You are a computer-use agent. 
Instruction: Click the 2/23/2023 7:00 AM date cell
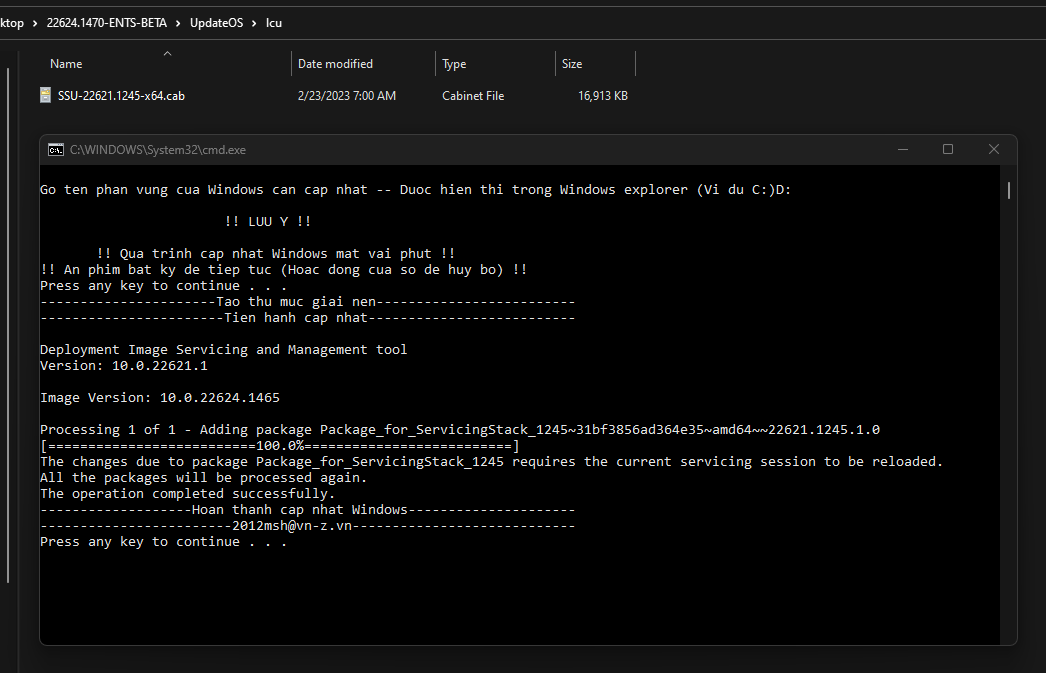click(x=346, y=96)
